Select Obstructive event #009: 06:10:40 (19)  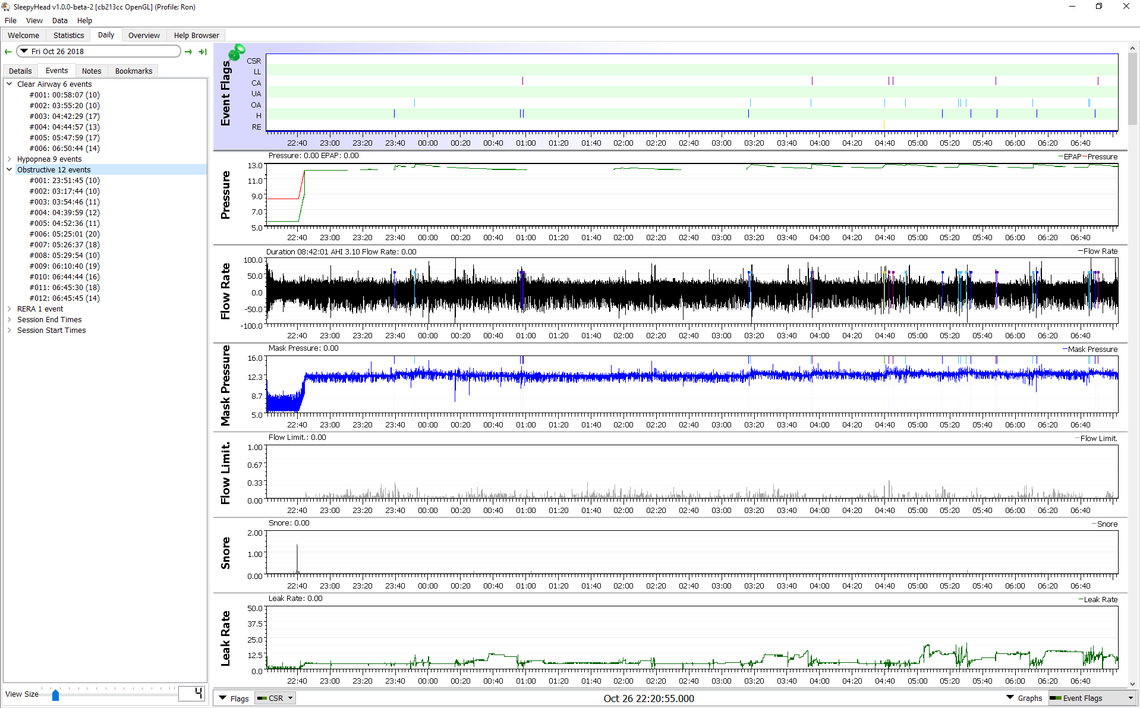point(65,266)
